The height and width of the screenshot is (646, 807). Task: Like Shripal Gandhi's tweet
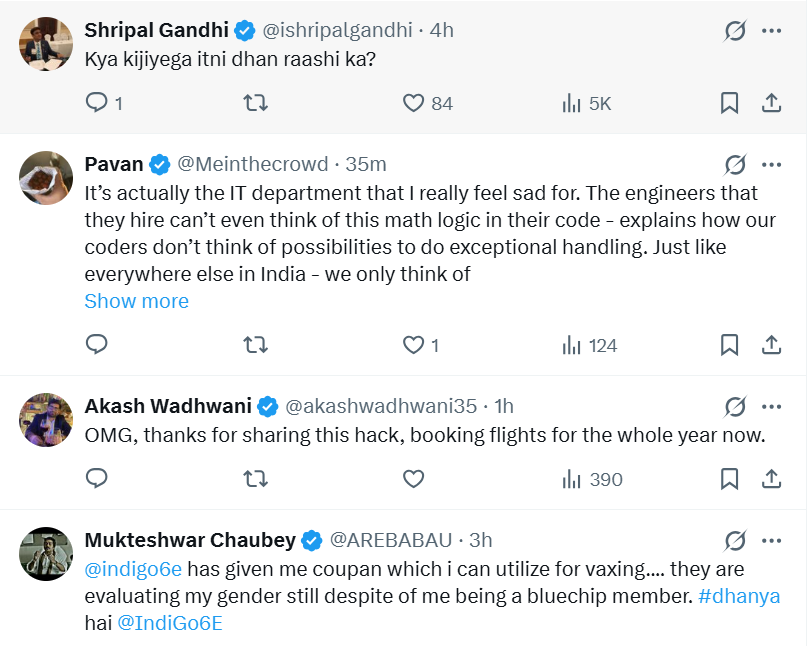[414, 103]
